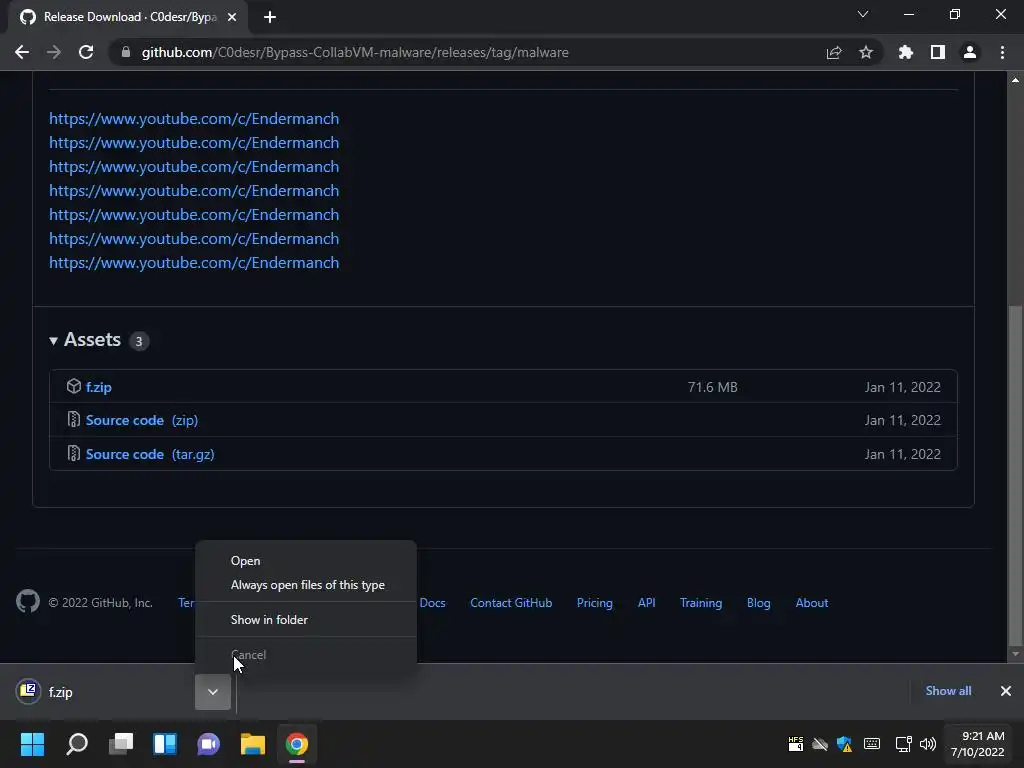Click Cancel in the download menu
1024x768 pixels.
(x=306, y=654)
